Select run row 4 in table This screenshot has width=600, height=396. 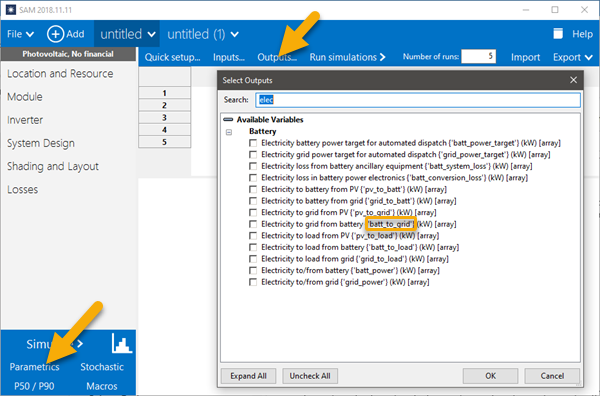click(x=165, y=130)
